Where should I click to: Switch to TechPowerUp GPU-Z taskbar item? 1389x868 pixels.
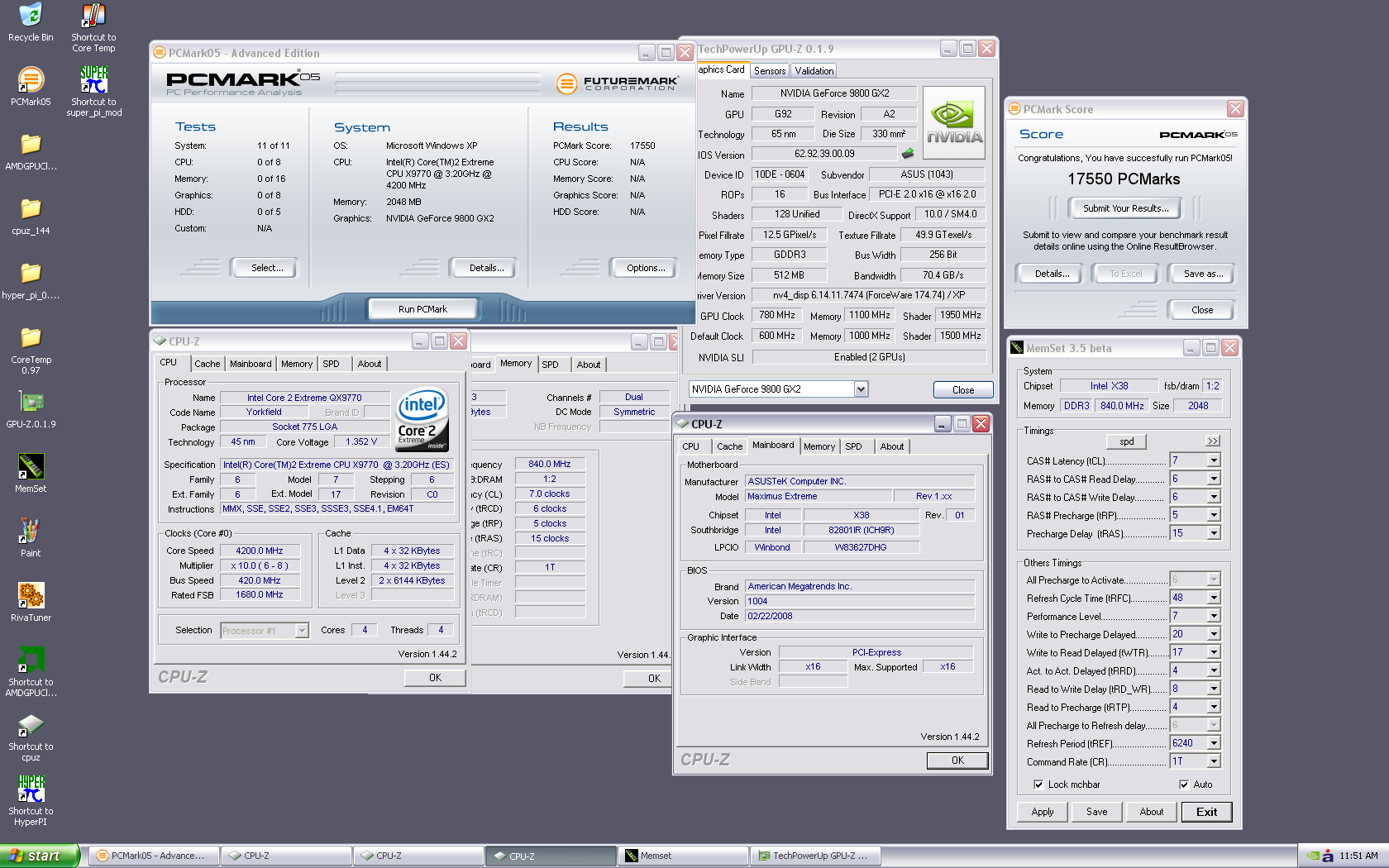coord(816,856)
